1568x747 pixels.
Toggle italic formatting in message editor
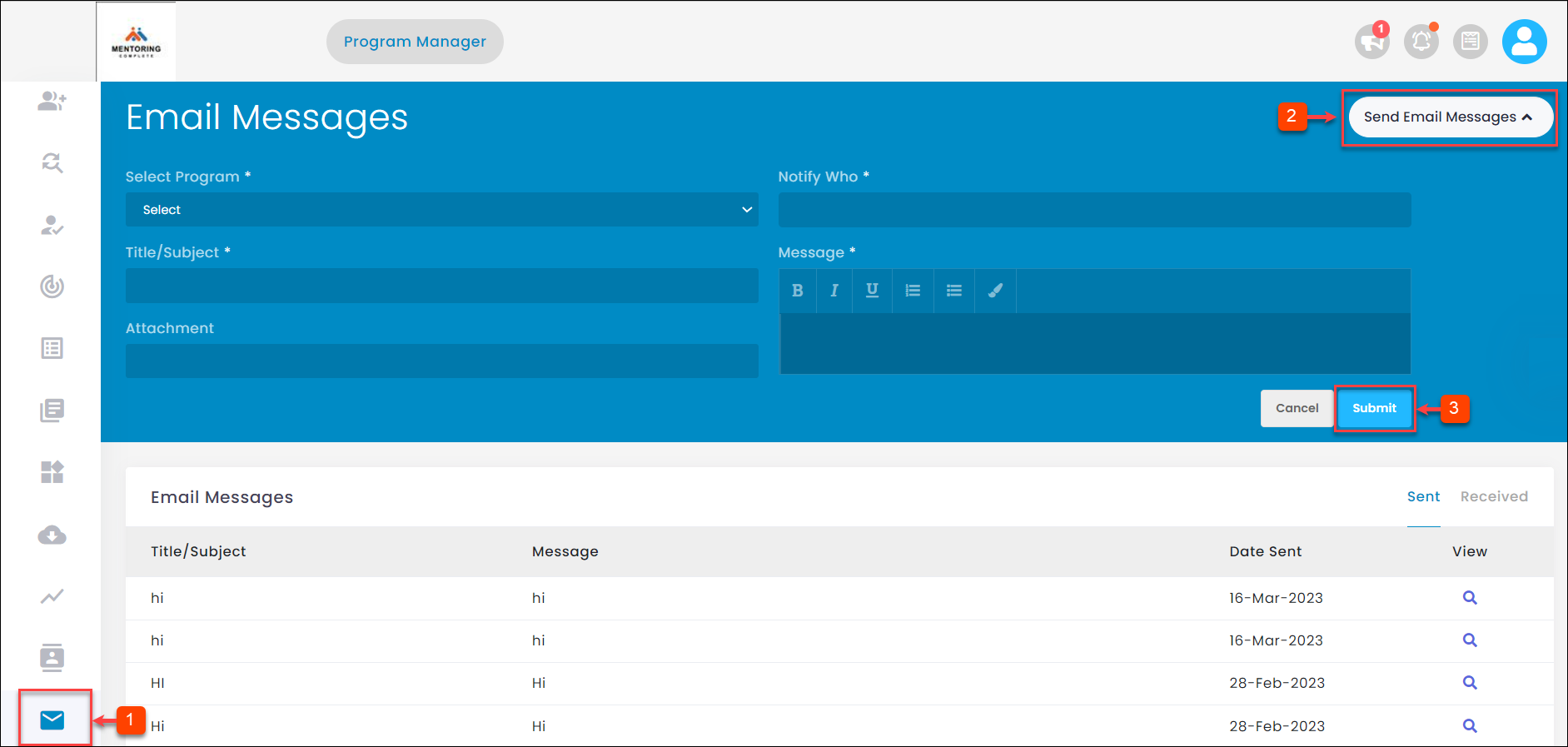pyautogui.click(x=834, y=291)
